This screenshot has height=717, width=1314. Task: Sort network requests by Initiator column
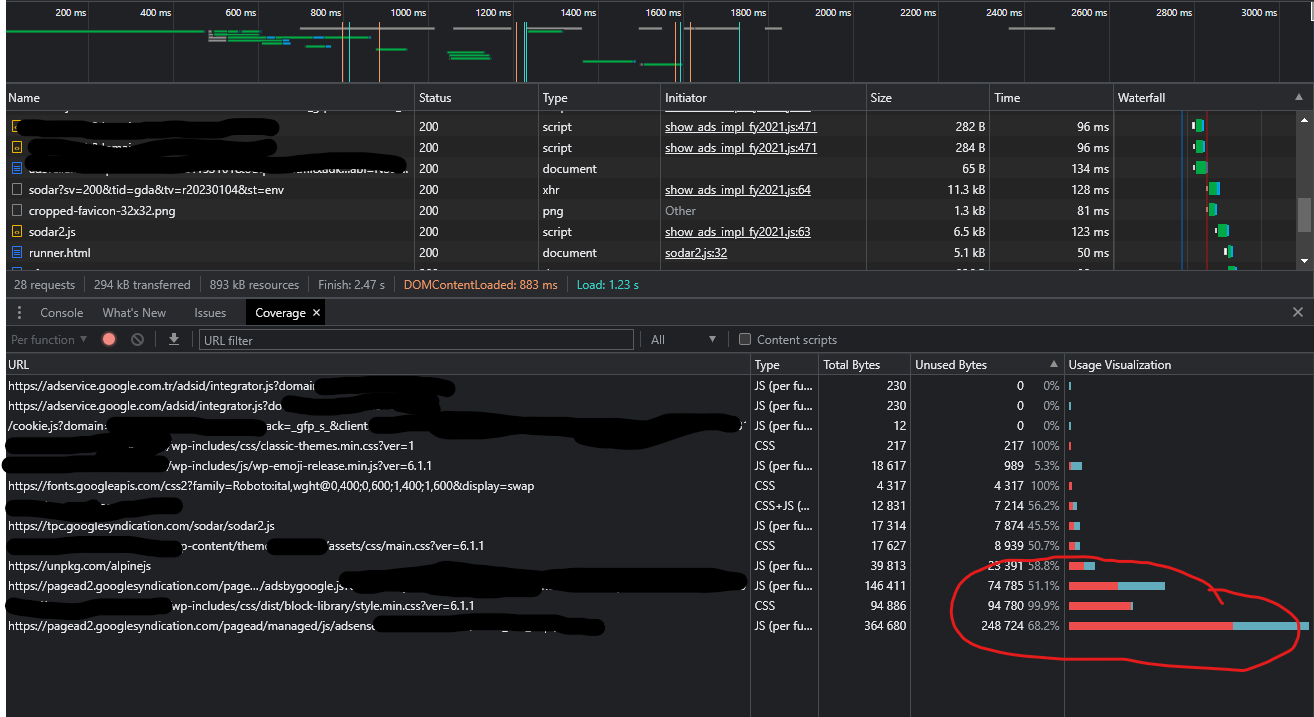coord(763,98)
